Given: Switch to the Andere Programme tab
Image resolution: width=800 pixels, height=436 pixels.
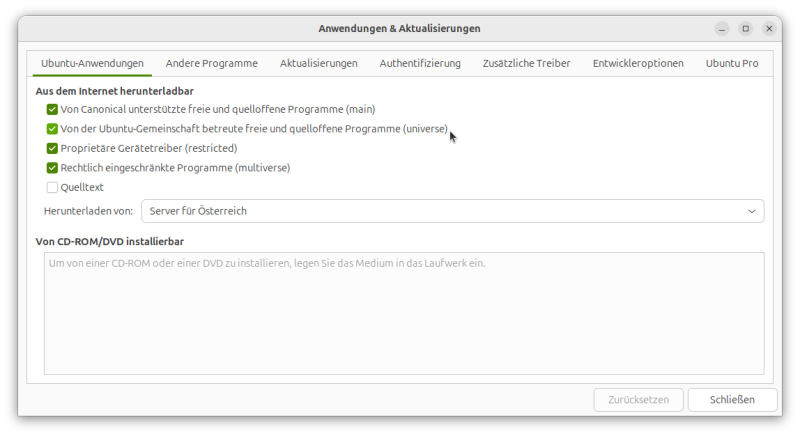Looking at the screenshot, I should coord(211,63).
